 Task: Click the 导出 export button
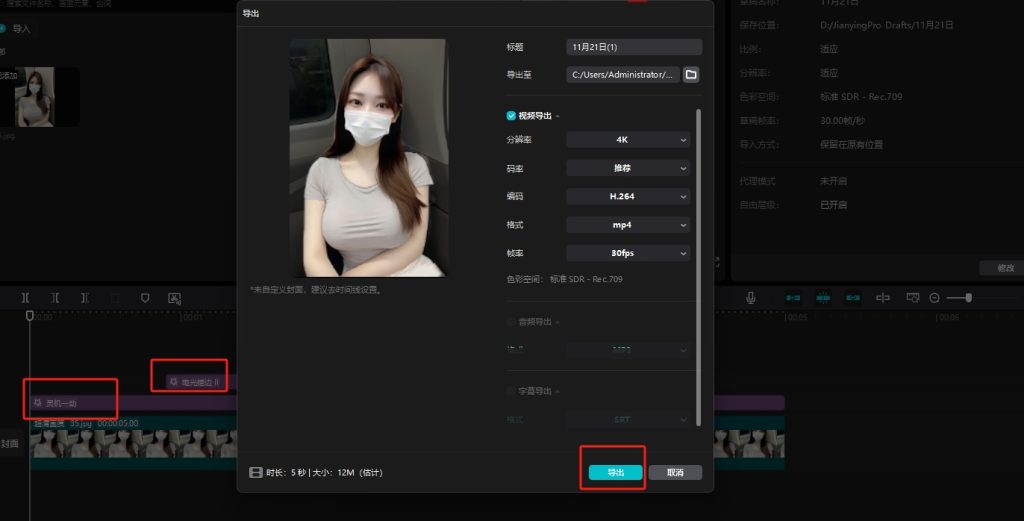point(615,472)
